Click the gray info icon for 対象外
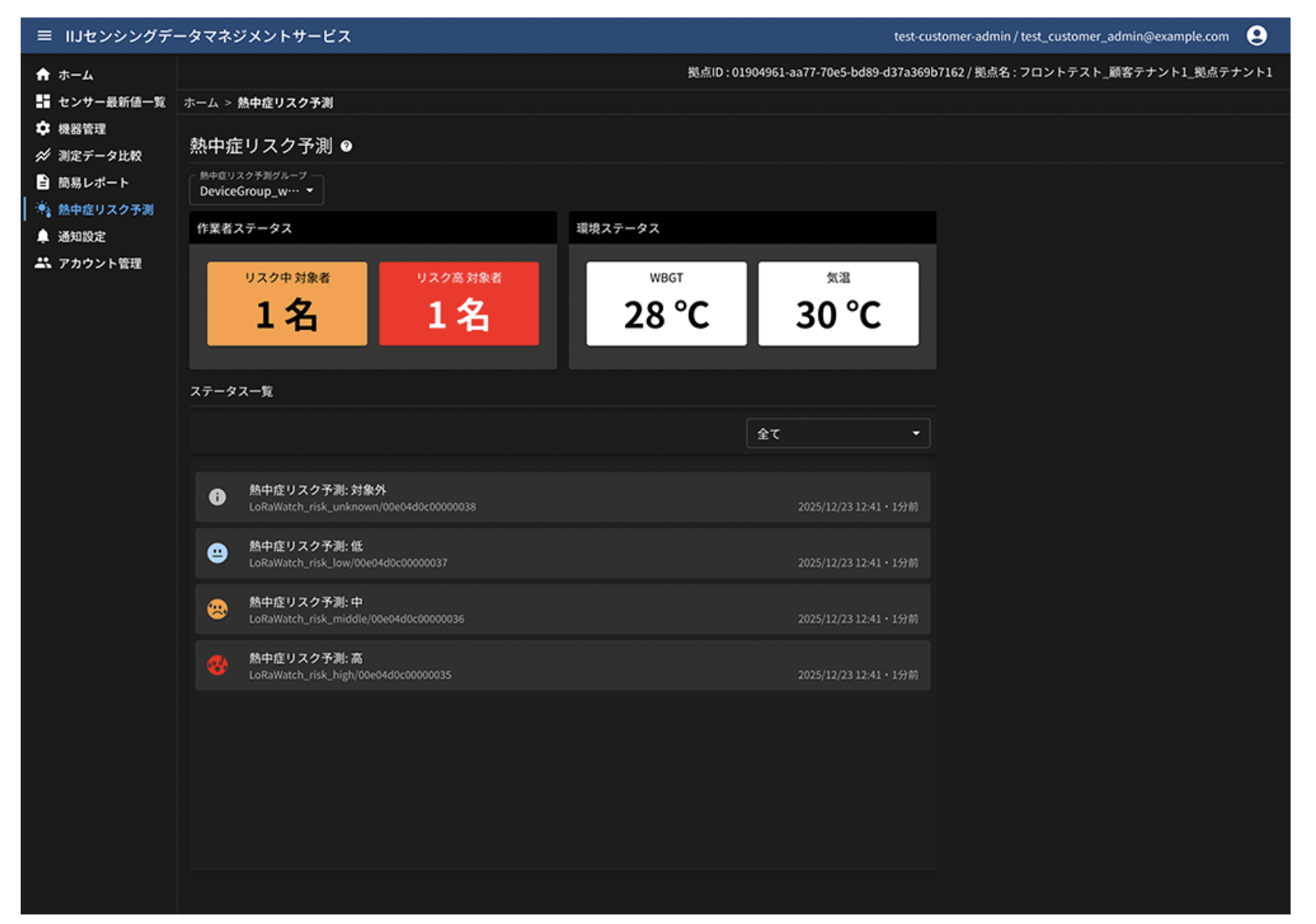 (217, 497)
